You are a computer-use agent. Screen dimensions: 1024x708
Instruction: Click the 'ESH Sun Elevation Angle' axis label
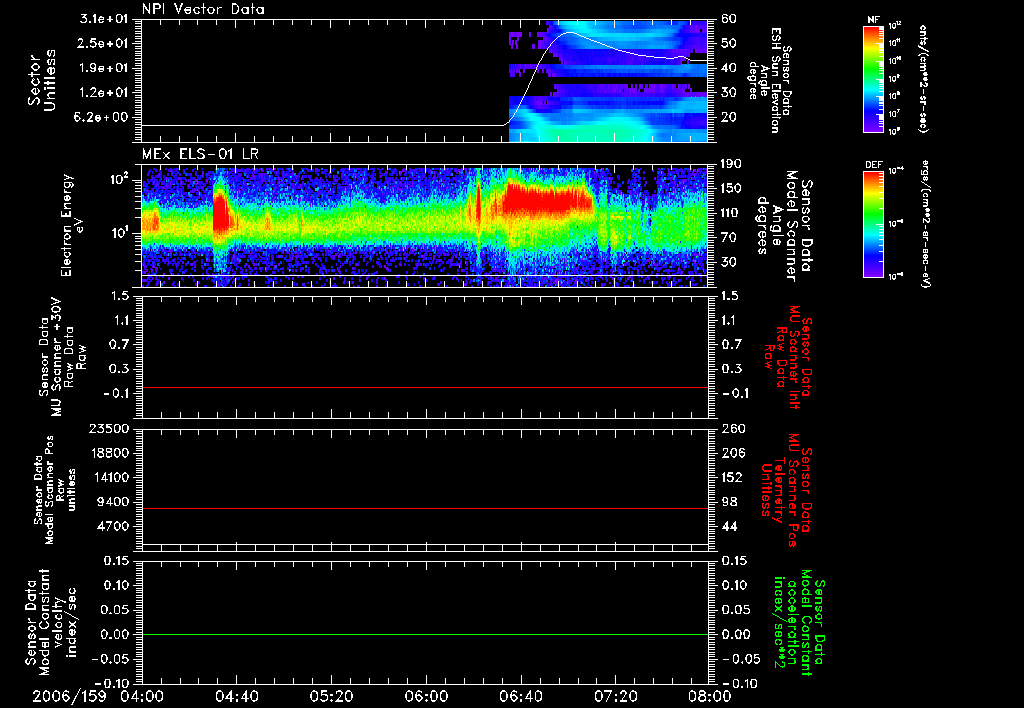coord(769,80)
